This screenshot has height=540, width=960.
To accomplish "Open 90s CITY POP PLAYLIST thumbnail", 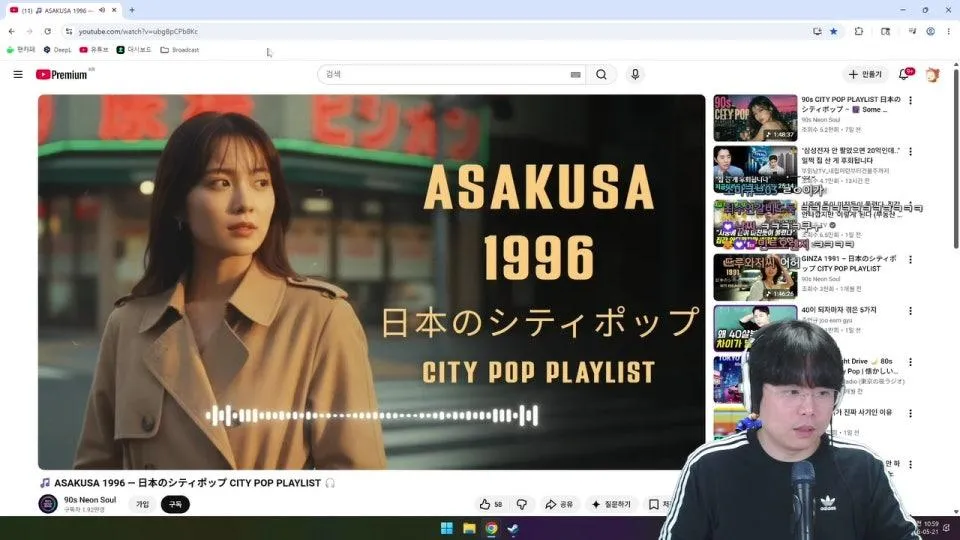I will (756, 118).
